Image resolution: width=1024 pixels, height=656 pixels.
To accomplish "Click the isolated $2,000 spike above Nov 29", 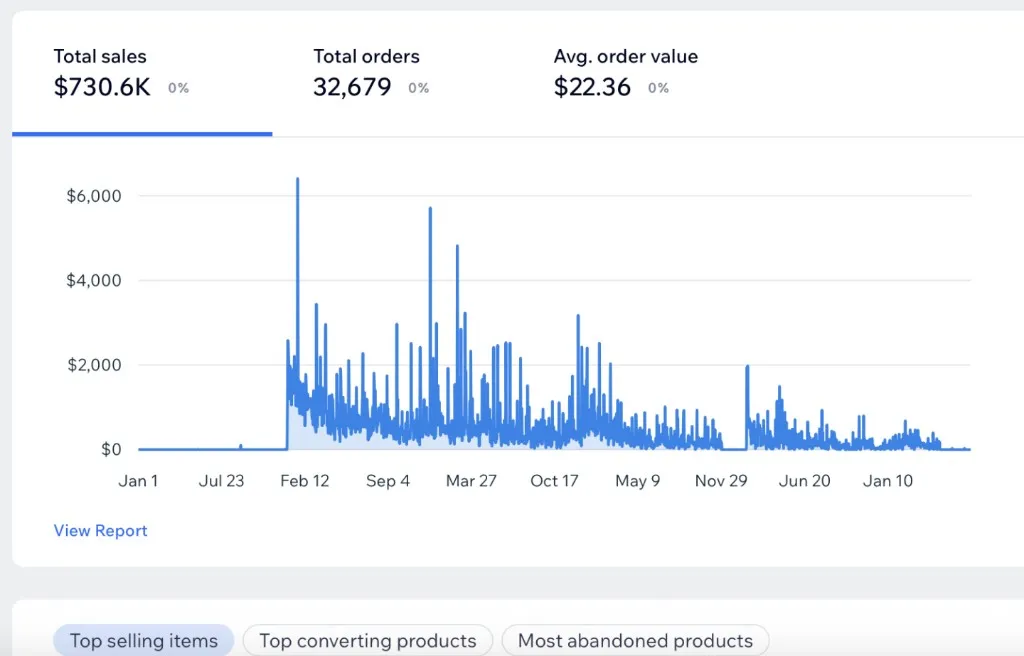I will [x=747, y=368].
